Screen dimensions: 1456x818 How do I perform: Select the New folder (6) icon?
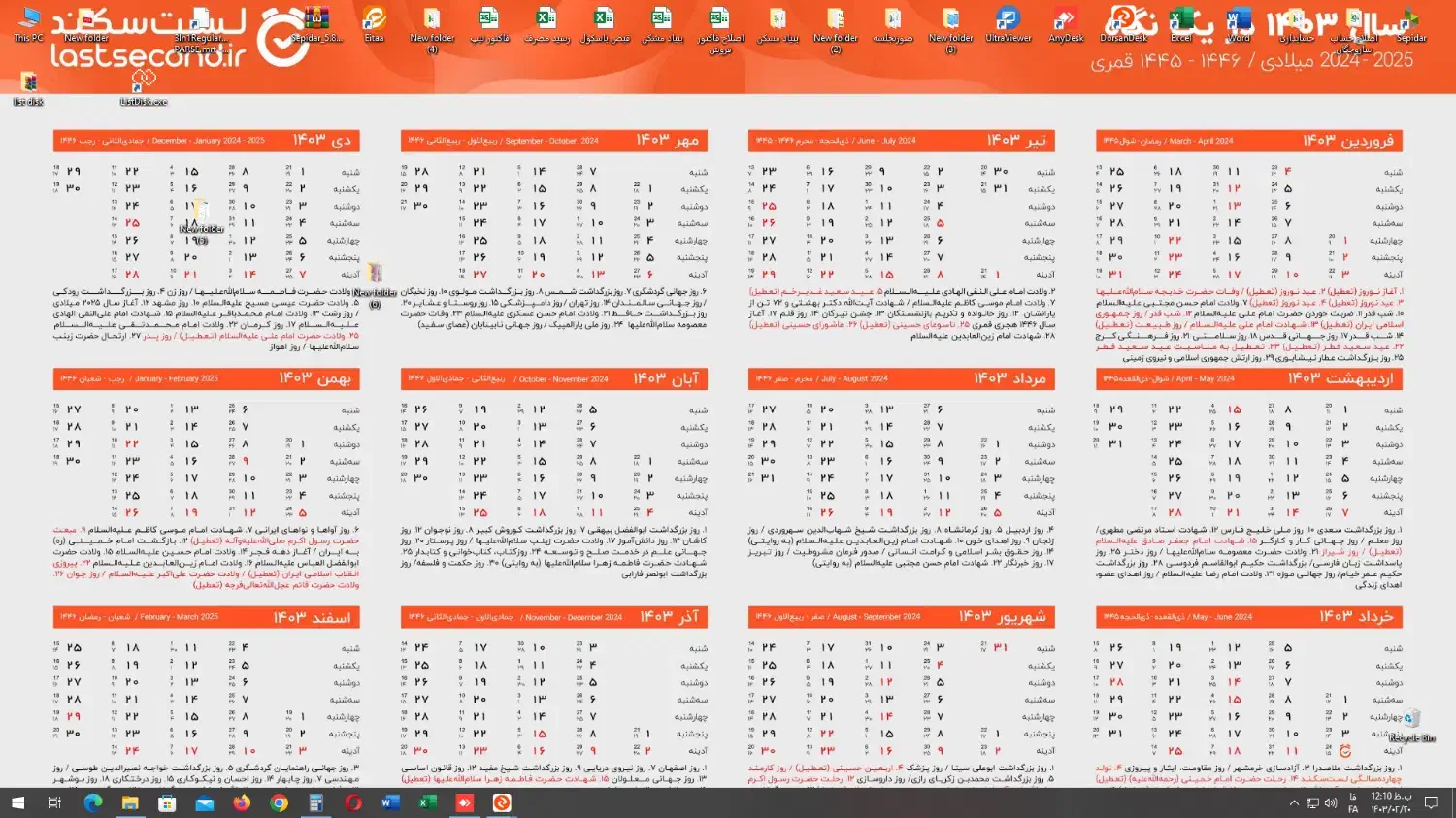pos(375,285)
